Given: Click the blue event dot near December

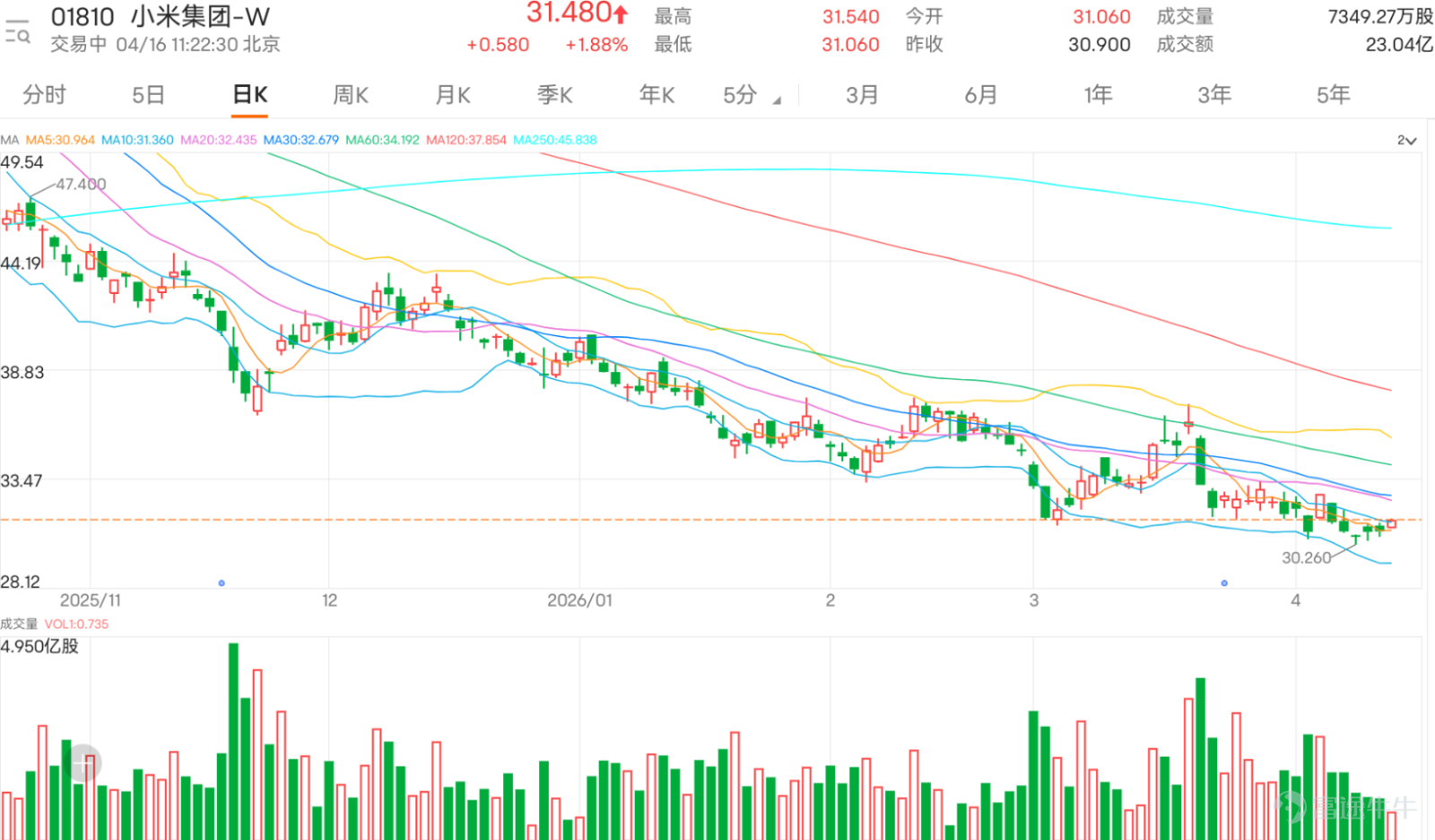Looking at the screenshot, I should click(x=222, y=583).
